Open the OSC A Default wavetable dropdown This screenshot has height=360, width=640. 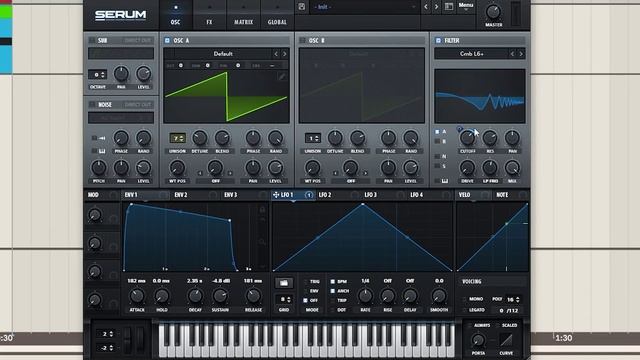coord(223,54)
